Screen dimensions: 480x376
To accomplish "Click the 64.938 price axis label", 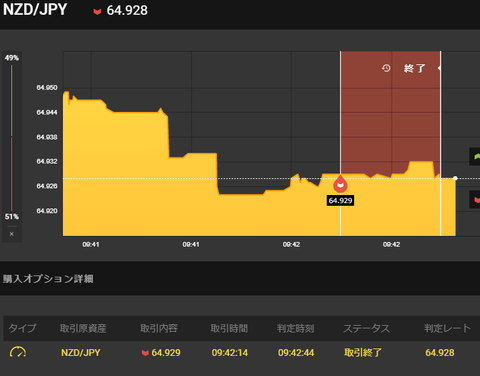I will coord(47,137).
